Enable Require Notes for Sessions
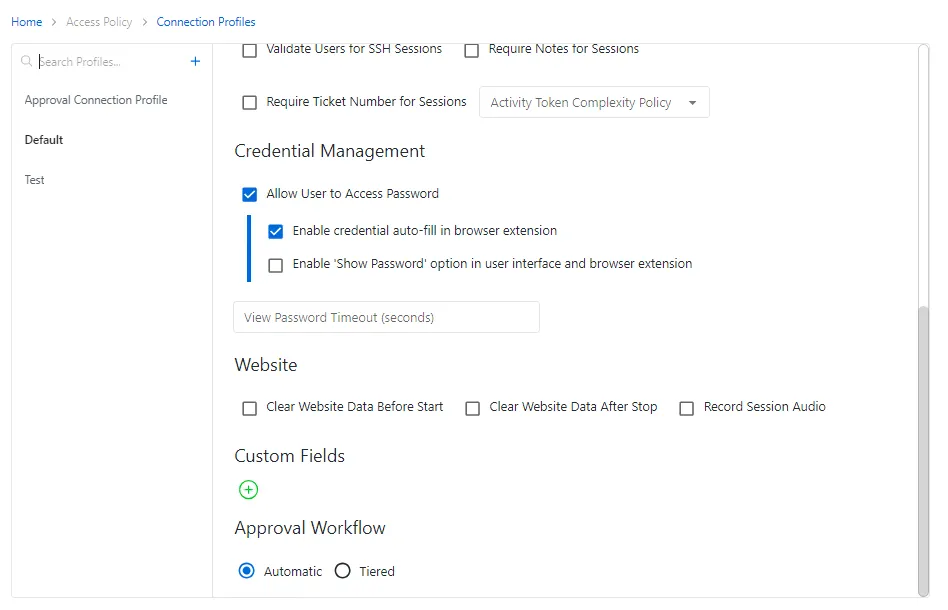The image size is (948, 610). 472,50
